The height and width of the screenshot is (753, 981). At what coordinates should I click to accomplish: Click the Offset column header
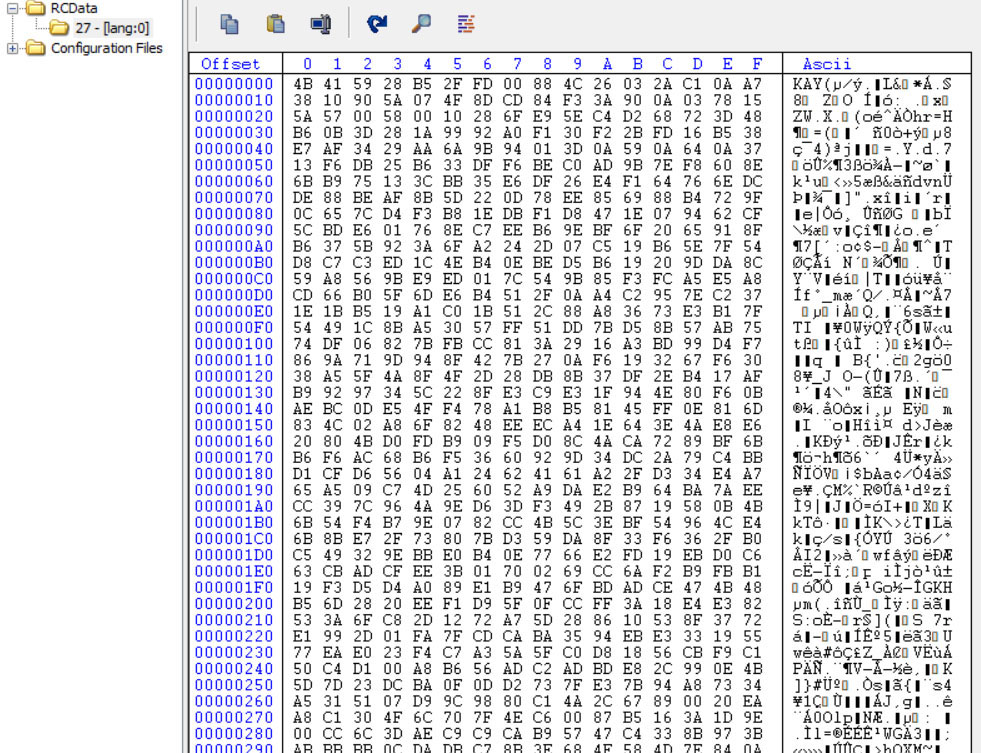click(230, 64)
